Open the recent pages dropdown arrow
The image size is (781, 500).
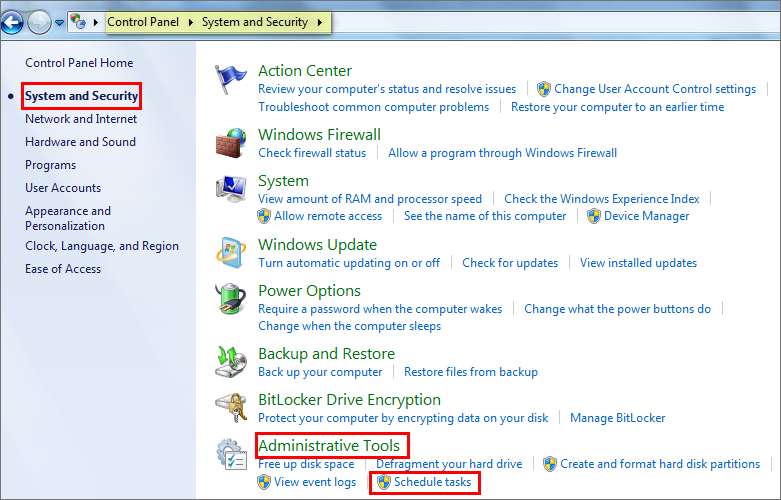click(59, 22)
